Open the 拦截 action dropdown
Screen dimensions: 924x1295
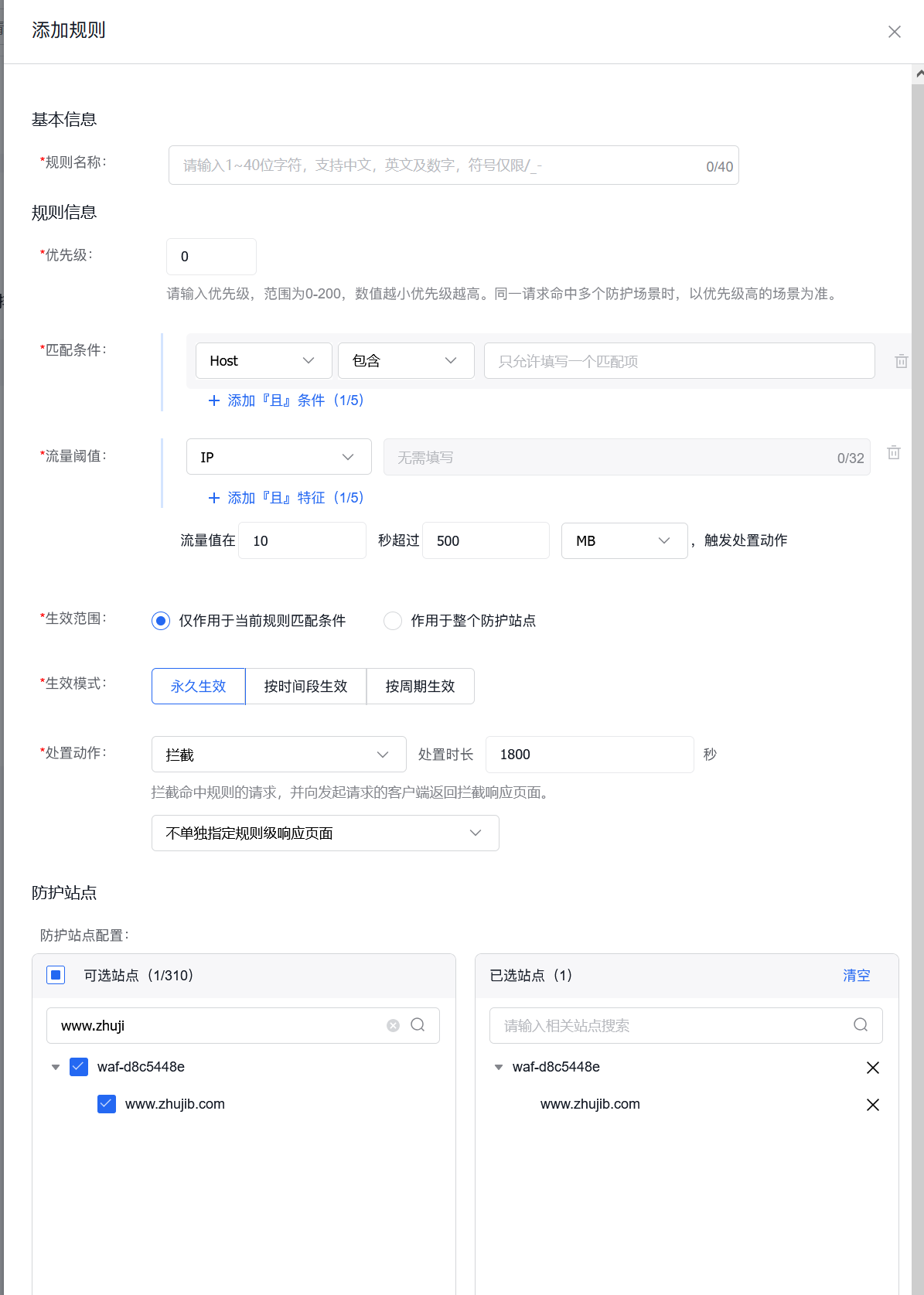pyautogui.click(x=279, y=755)
